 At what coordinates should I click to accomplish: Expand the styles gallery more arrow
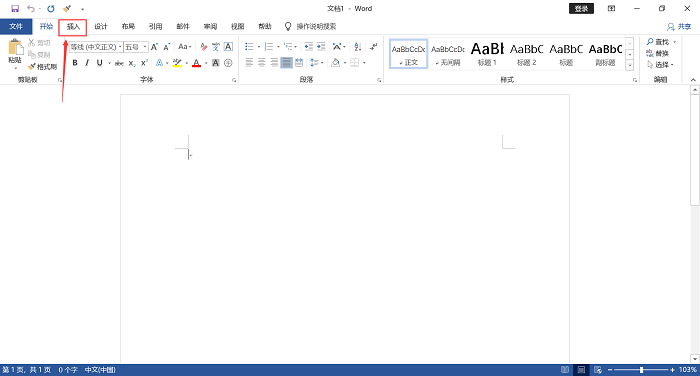(x=629, y=65)
